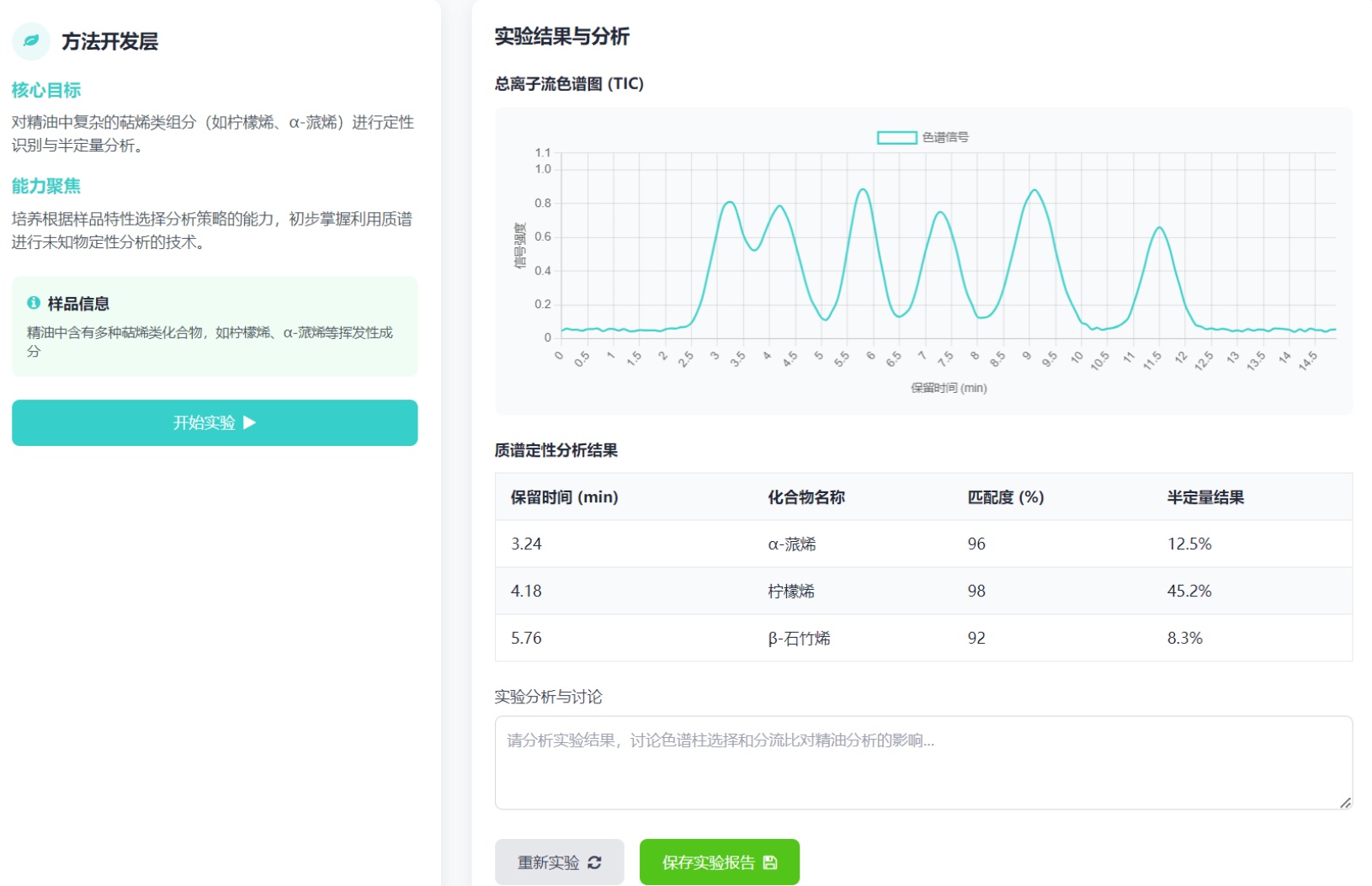Toggle the 色谱信号 legend swatch in chart
This screenshot has width=1372, height=886.
[x=896, y=137]
